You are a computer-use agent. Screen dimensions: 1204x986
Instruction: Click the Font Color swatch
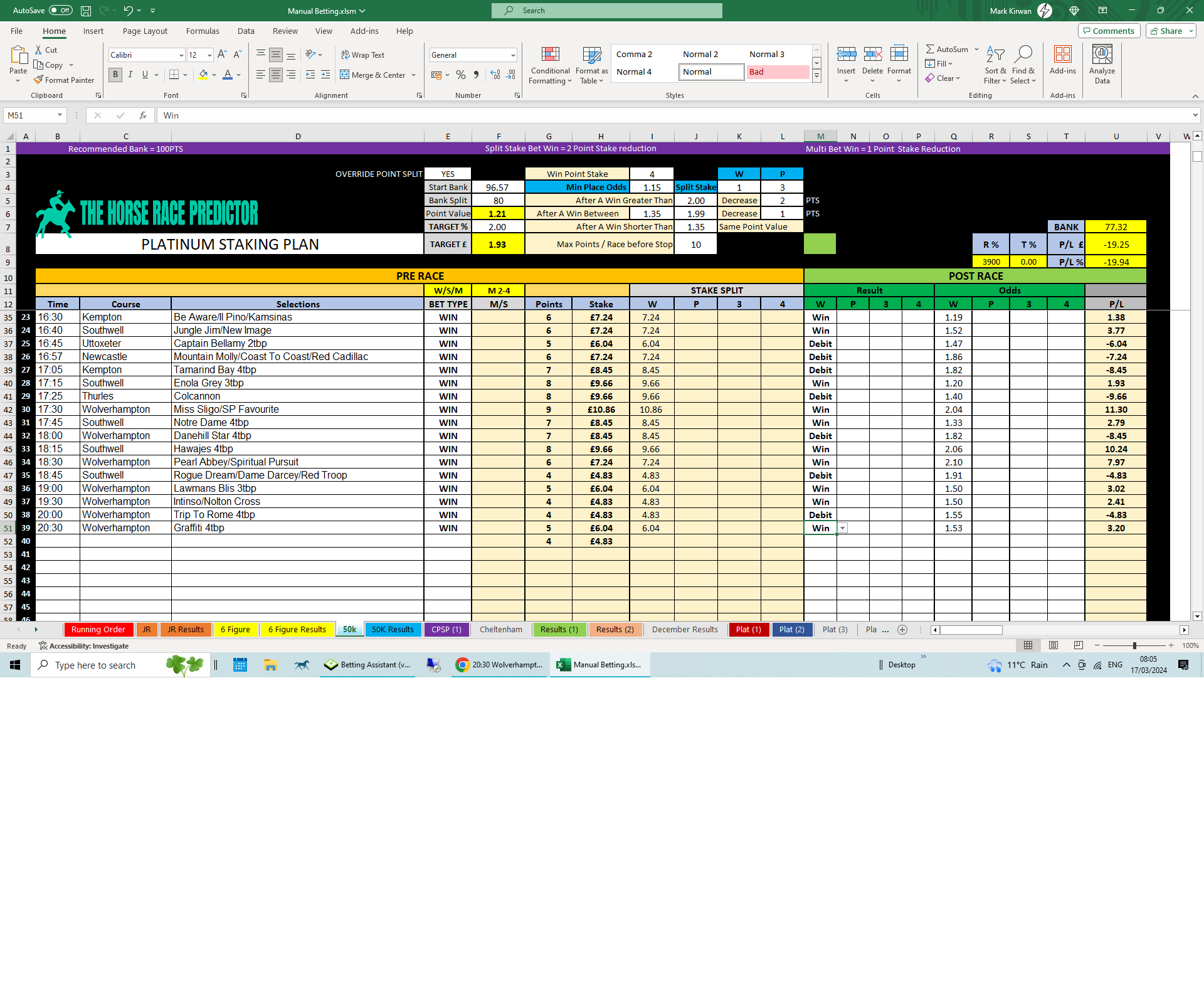(x=228, y=75)
